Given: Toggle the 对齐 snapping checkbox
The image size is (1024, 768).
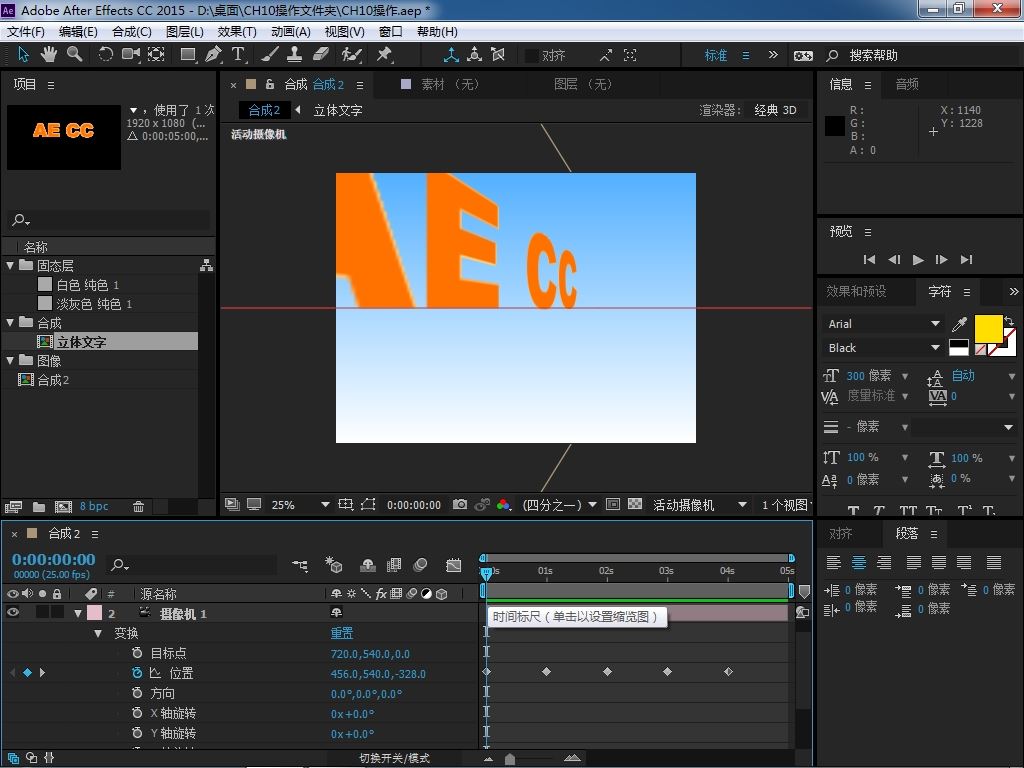Looking at the screenshot, I should coord(532,56).
